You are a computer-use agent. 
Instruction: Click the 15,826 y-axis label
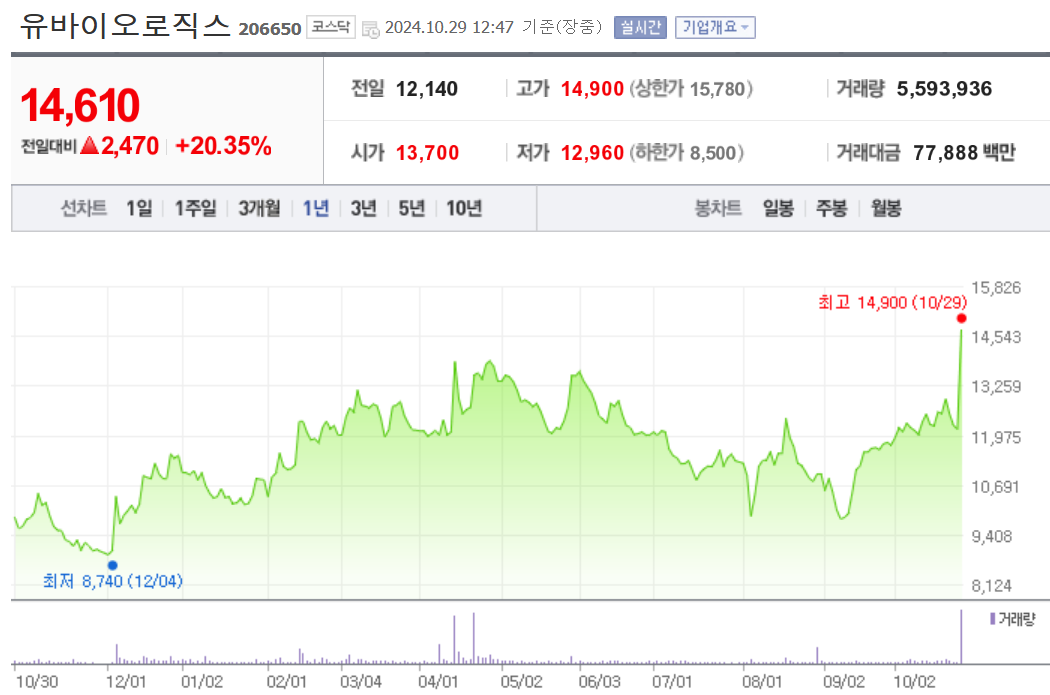[x=996, y=288]
